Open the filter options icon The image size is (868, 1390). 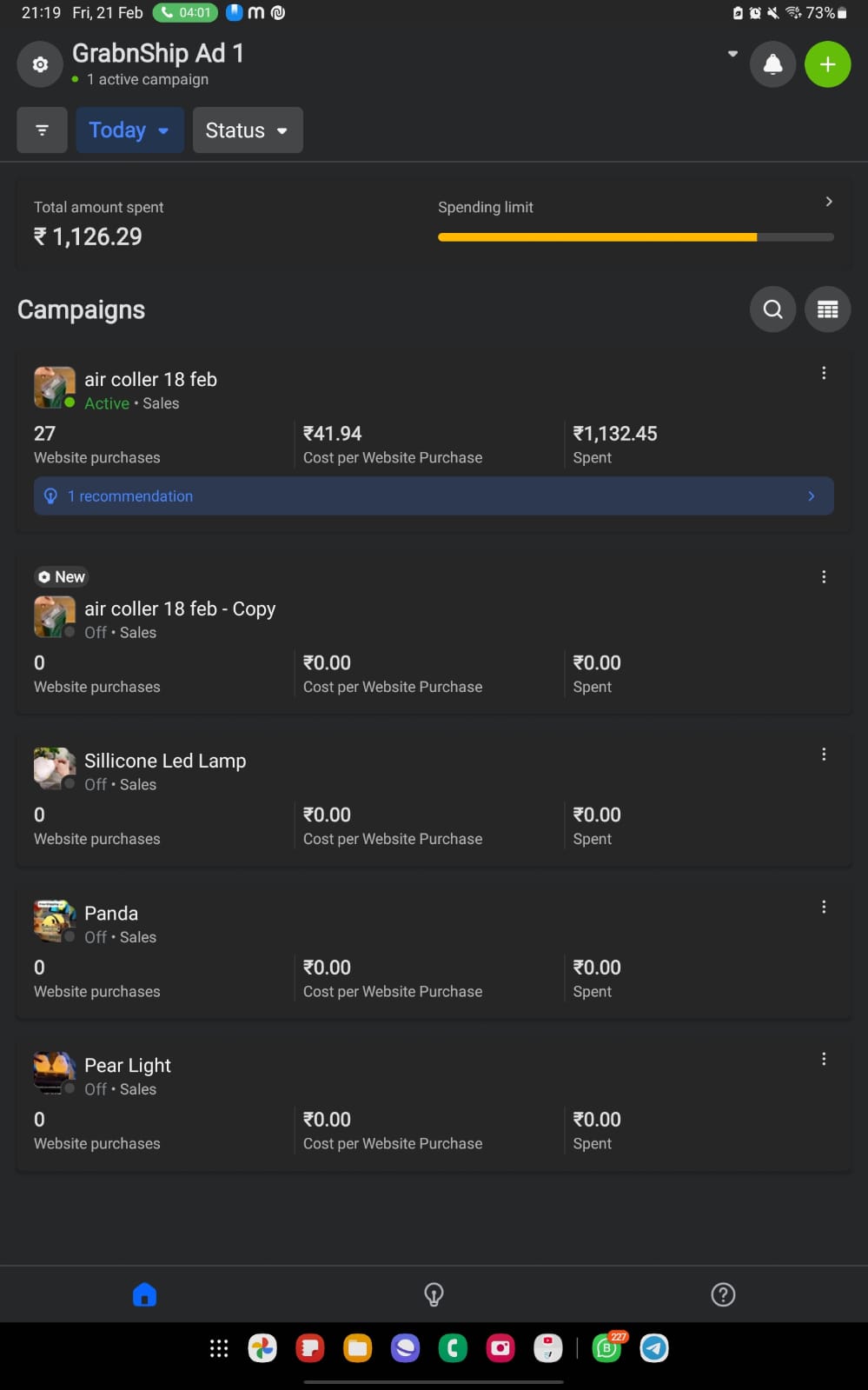pos(42,130)
